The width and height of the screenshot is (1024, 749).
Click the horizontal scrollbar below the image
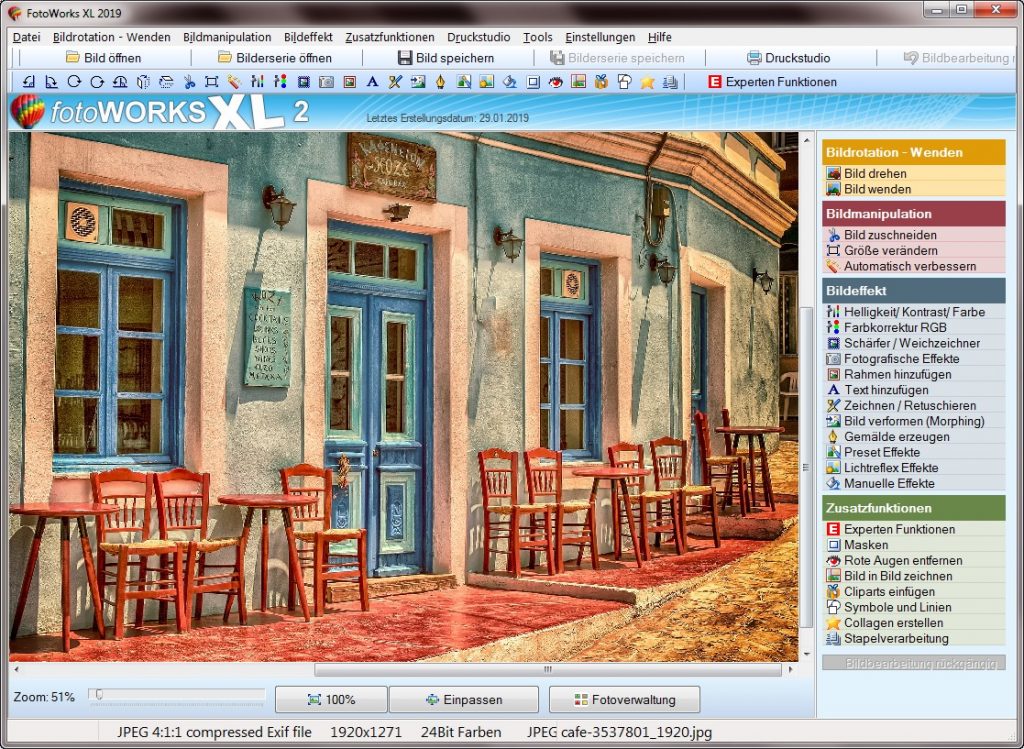pyautogui.click(x=546, y=670)
